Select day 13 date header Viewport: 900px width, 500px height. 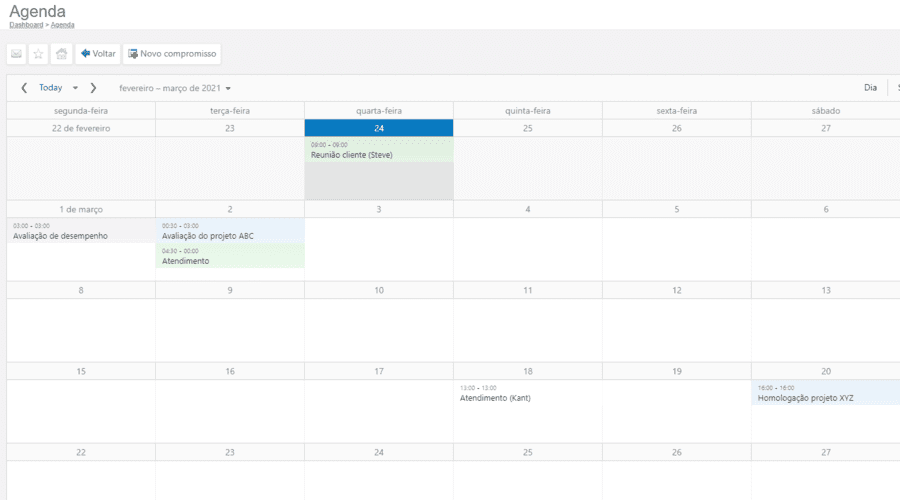(825, 290)
